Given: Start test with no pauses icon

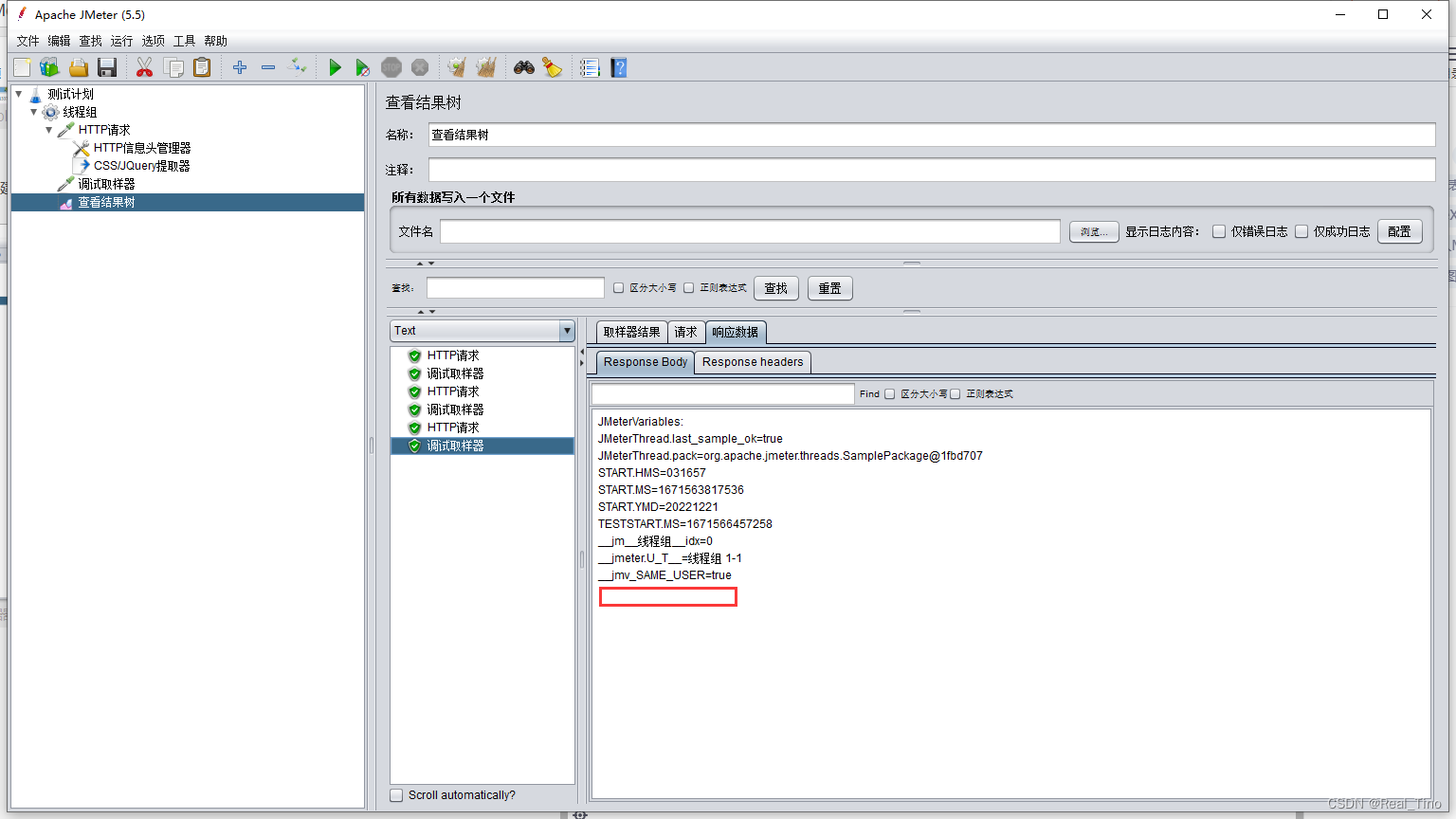Looking at the screenshot, I should 362,67.
